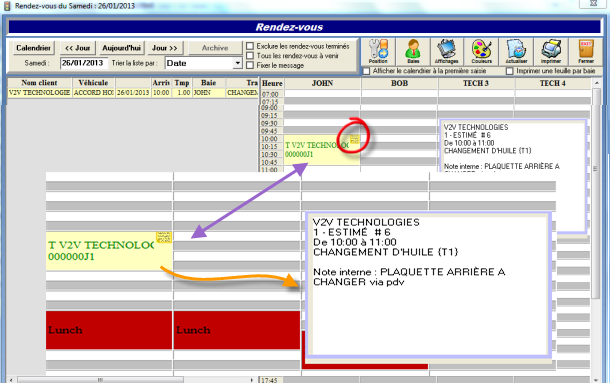The height and width of the screenshot is (383, 610).
Task: Check 'Imprimer une feuille par baie'
Action: [x=510, y=71]
